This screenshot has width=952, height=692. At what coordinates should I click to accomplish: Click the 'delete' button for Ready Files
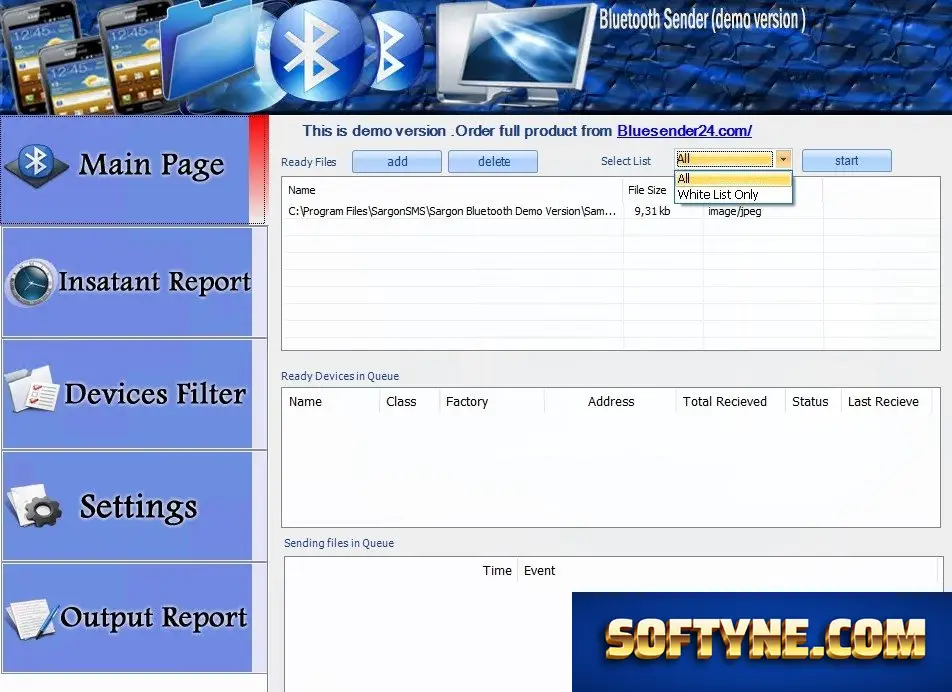click(x=493, y=161)
